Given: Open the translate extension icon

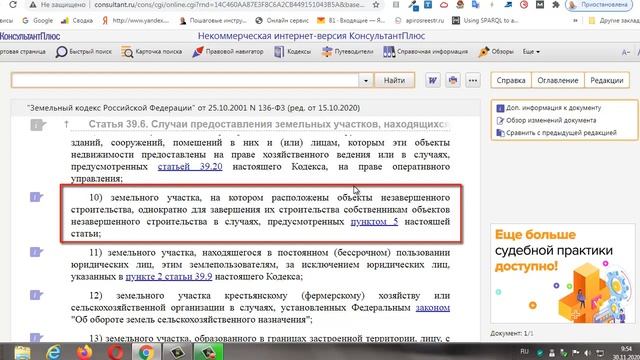Looking at the screenshot, I should pos(476,5).
